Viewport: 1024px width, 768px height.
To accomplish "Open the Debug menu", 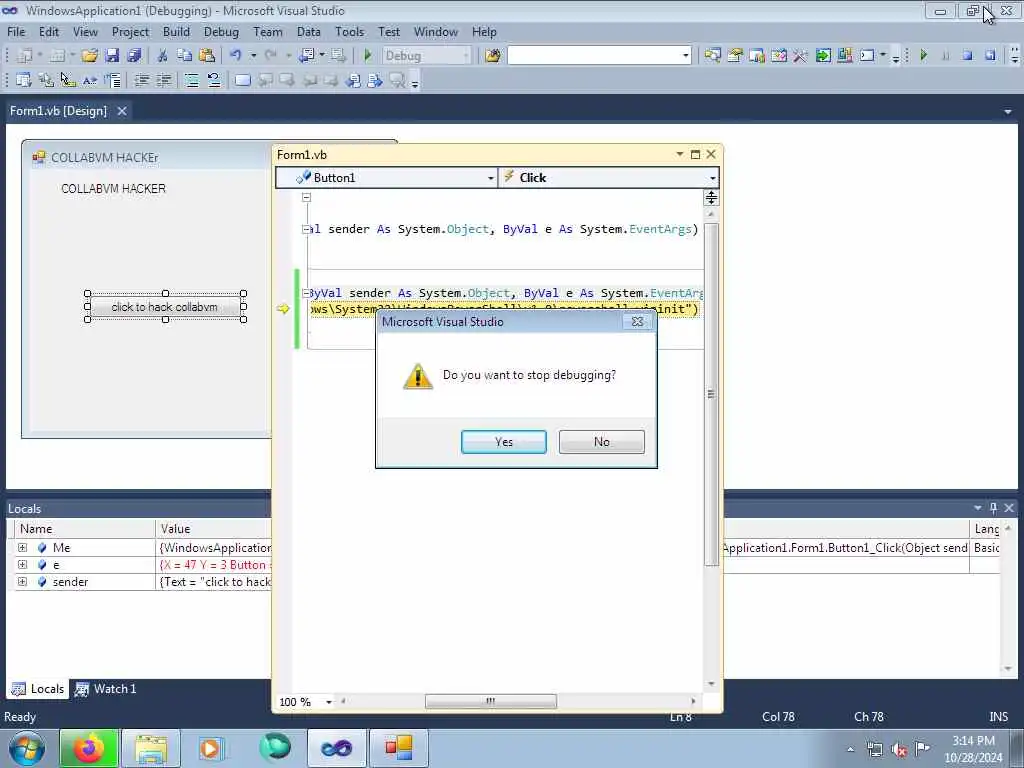I will coord(221,31).
